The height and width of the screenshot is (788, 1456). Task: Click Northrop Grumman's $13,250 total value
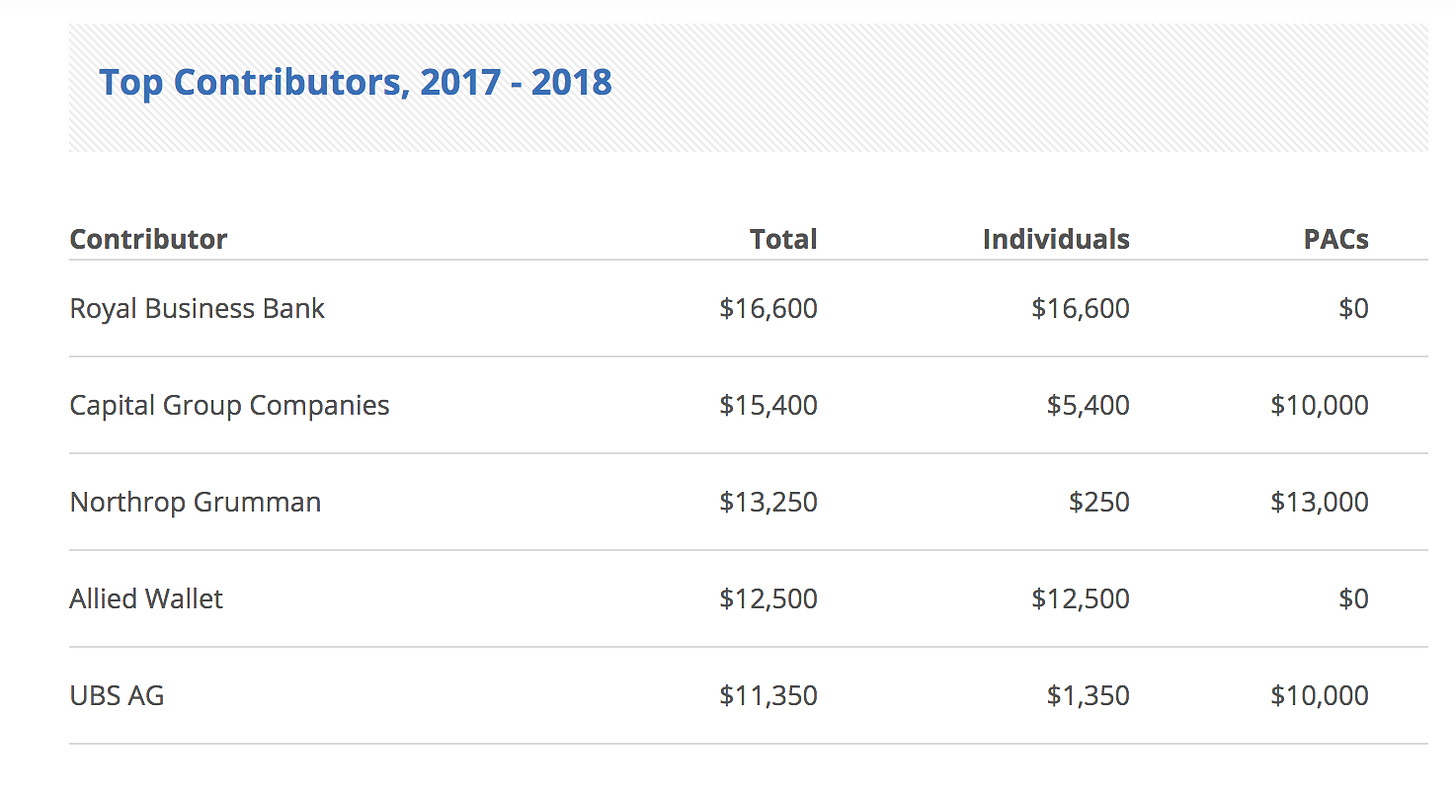[x=768, y=502]
